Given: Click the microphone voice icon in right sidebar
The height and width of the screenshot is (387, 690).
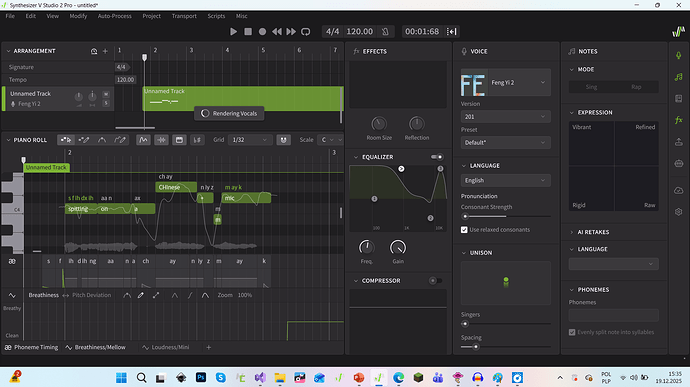Looking at the screenshot, I should tap(679, 55).
